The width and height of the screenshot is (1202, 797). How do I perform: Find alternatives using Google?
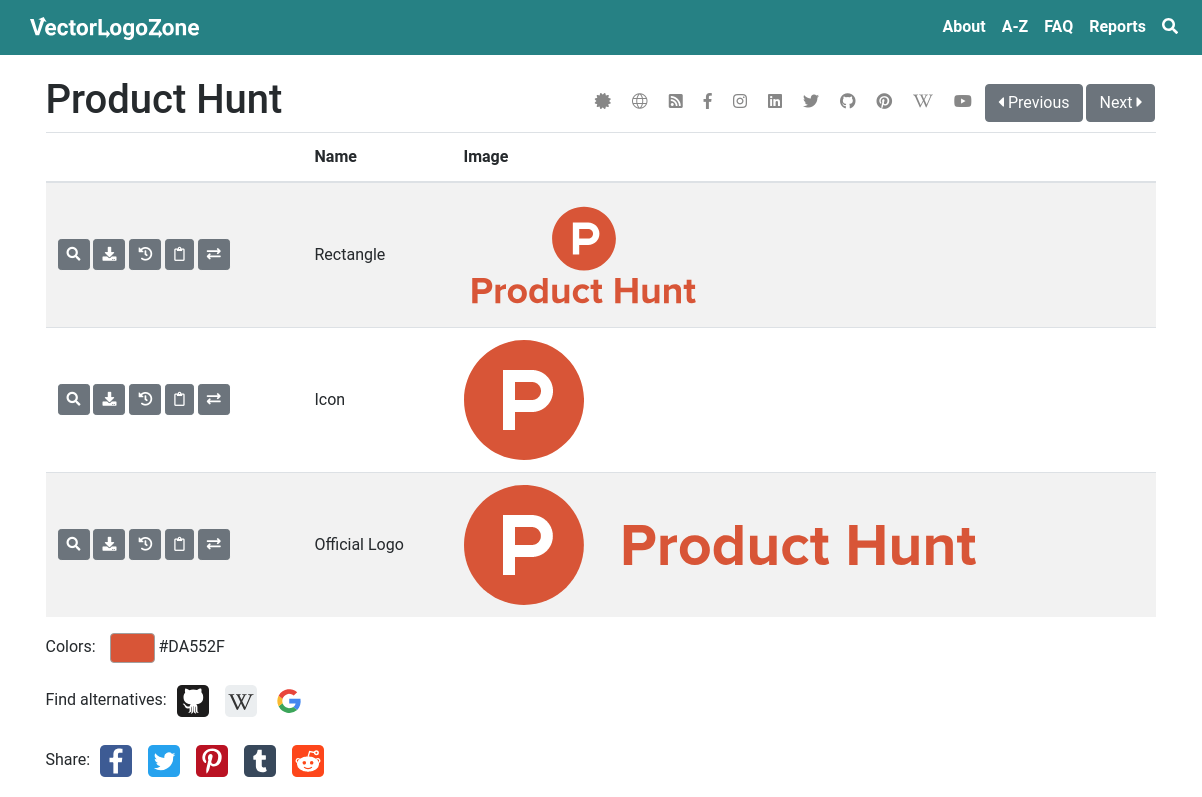point(289,701)
